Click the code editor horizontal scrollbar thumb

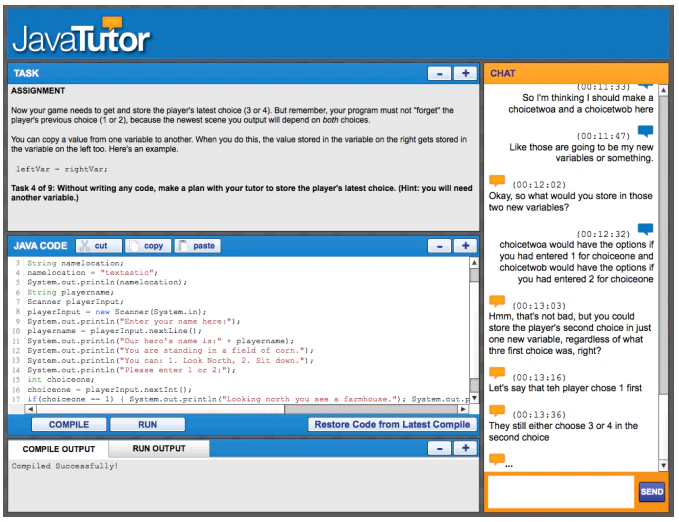160,409
